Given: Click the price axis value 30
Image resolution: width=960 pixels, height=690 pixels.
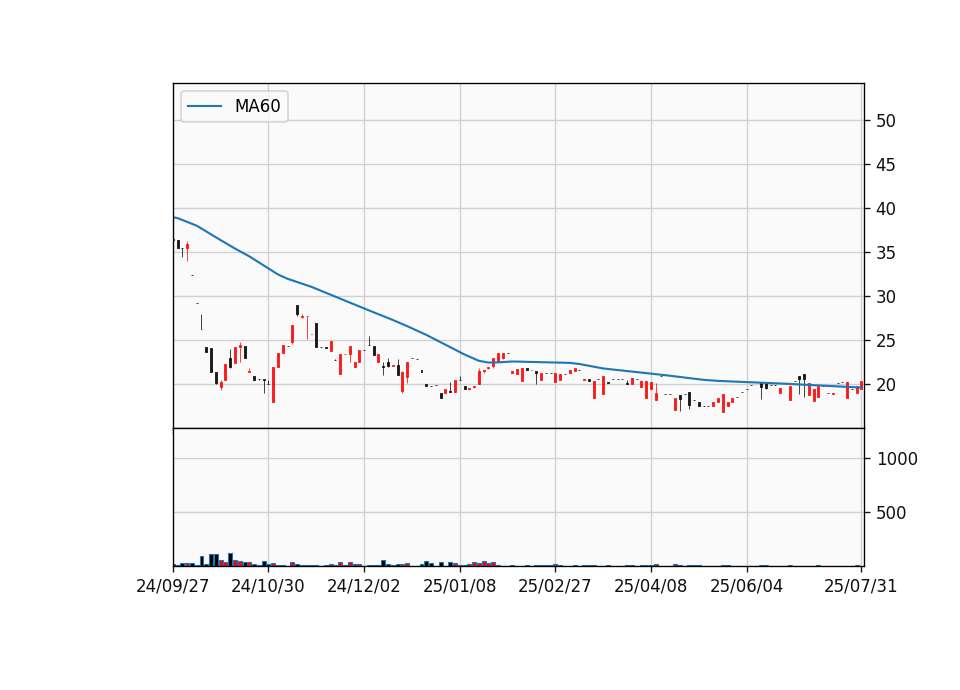Looking at the screenshot, I should [885, 297].
